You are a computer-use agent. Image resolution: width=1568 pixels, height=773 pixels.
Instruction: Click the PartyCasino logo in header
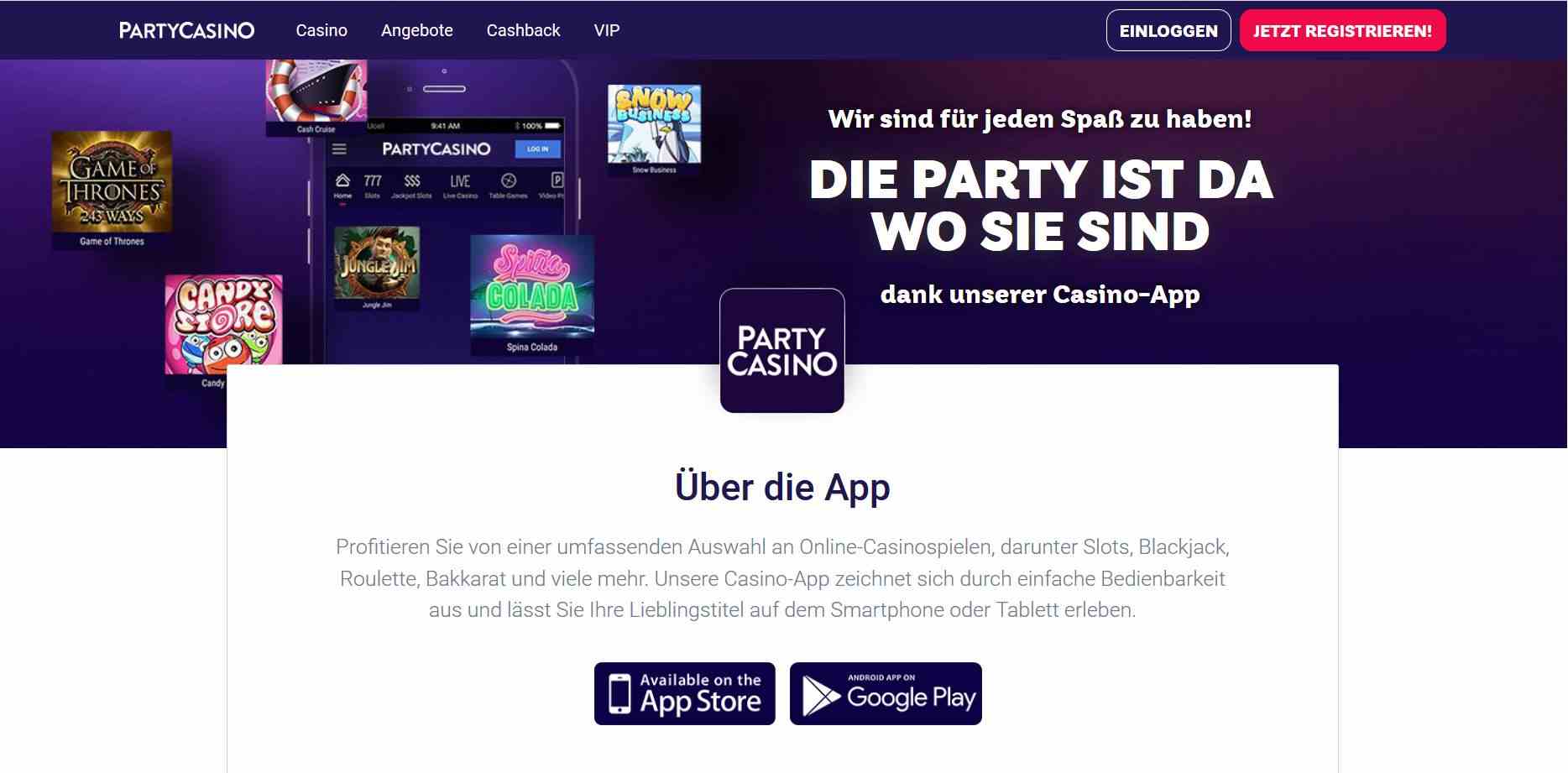[186, 30]
